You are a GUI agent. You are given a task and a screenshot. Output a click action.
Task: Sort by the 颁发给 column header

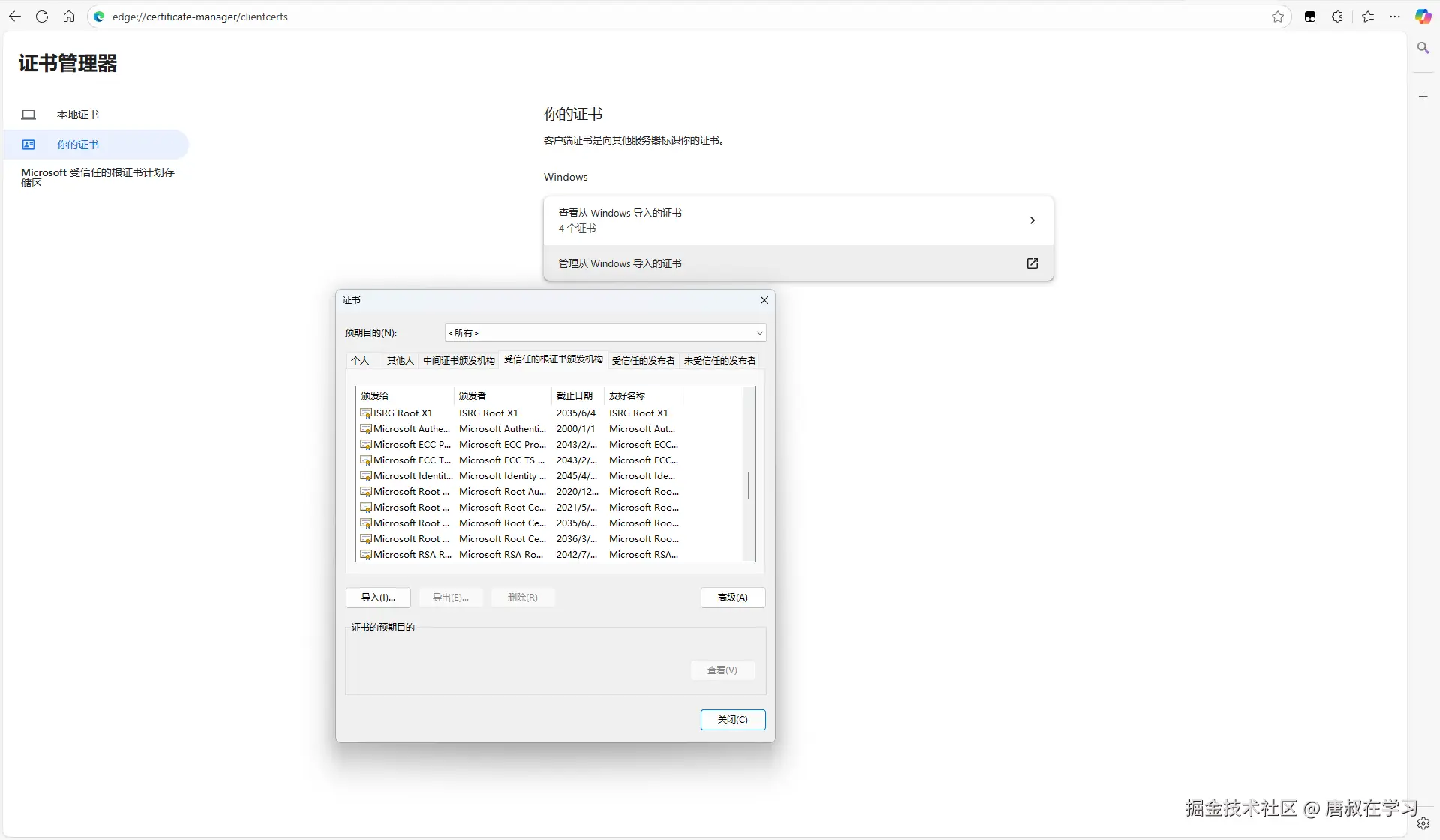[405, 396]
